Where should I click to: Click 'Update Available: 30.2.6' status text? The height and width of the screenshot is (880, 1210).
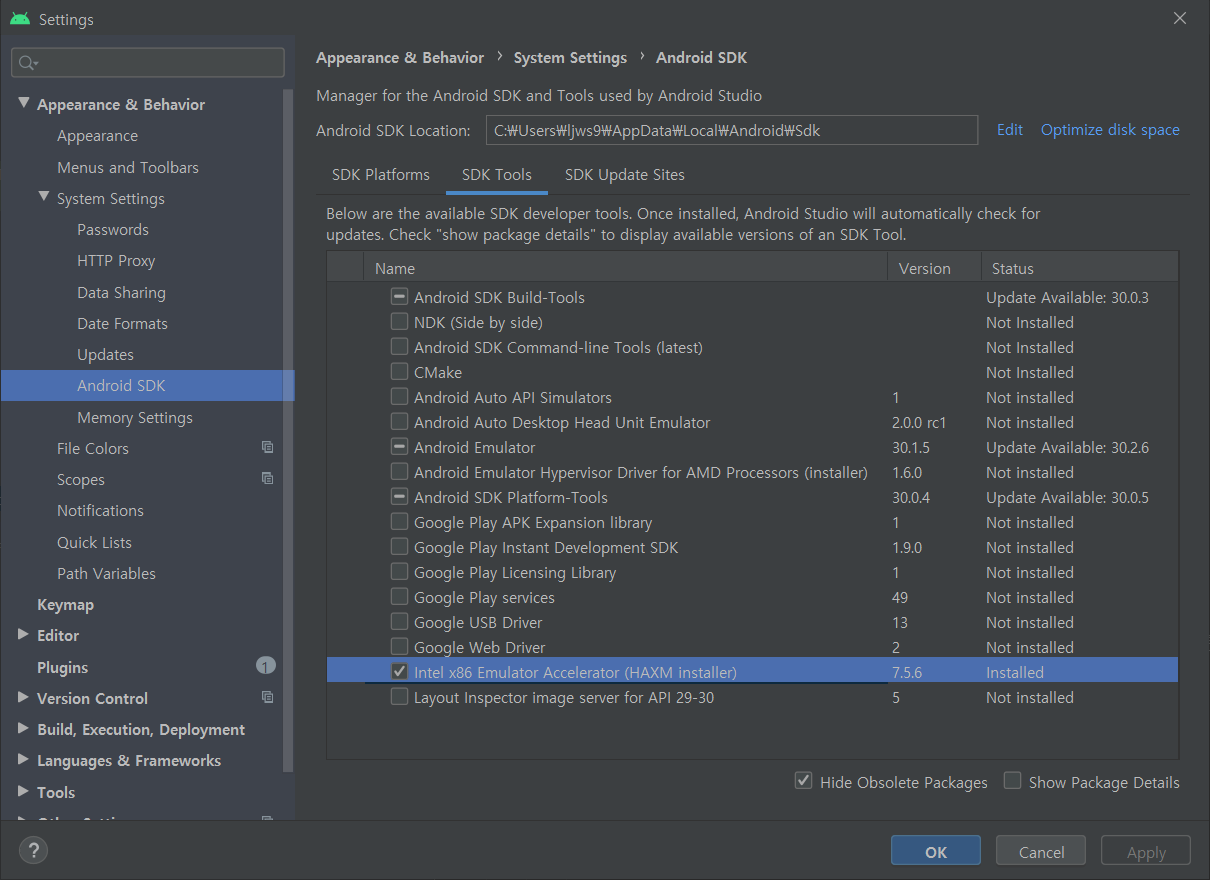click(1067, 447)
